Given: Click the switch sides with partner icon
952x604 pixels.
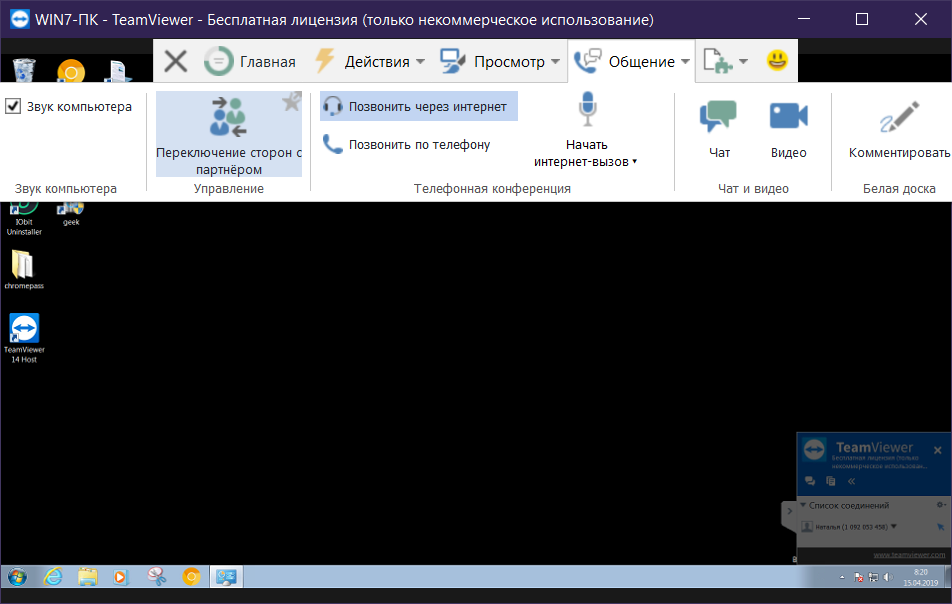Looking at the screenshot, I should click(229, 117).
